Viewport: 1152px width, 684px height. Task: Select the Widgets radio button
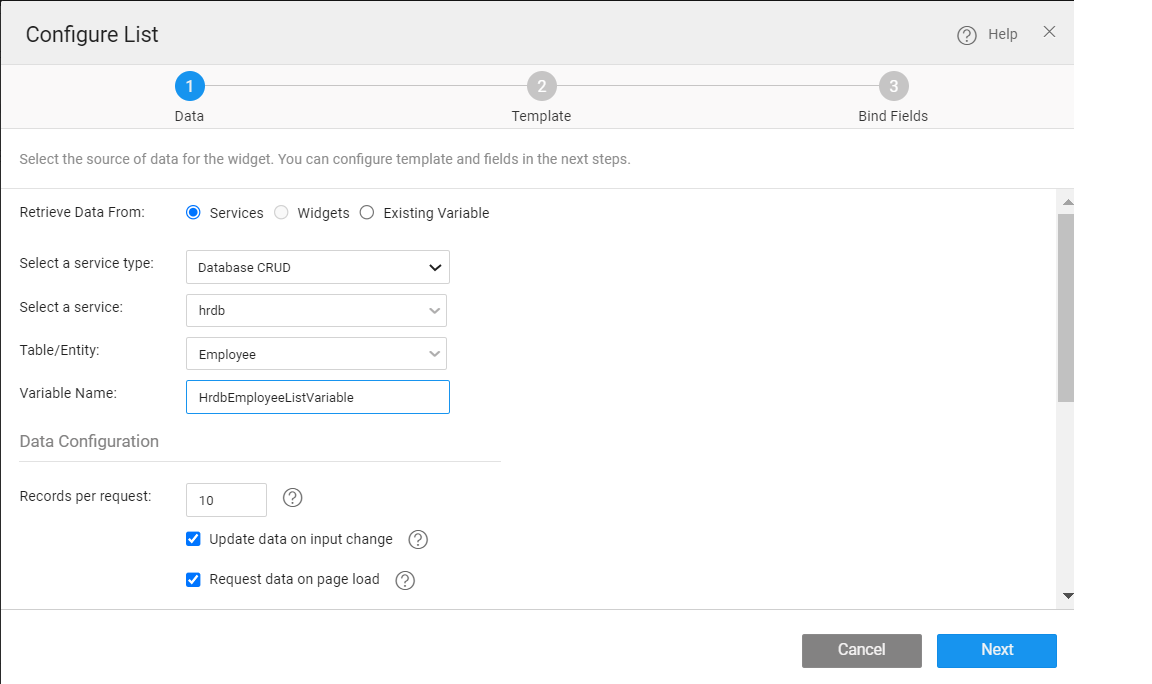click(281, 213)
